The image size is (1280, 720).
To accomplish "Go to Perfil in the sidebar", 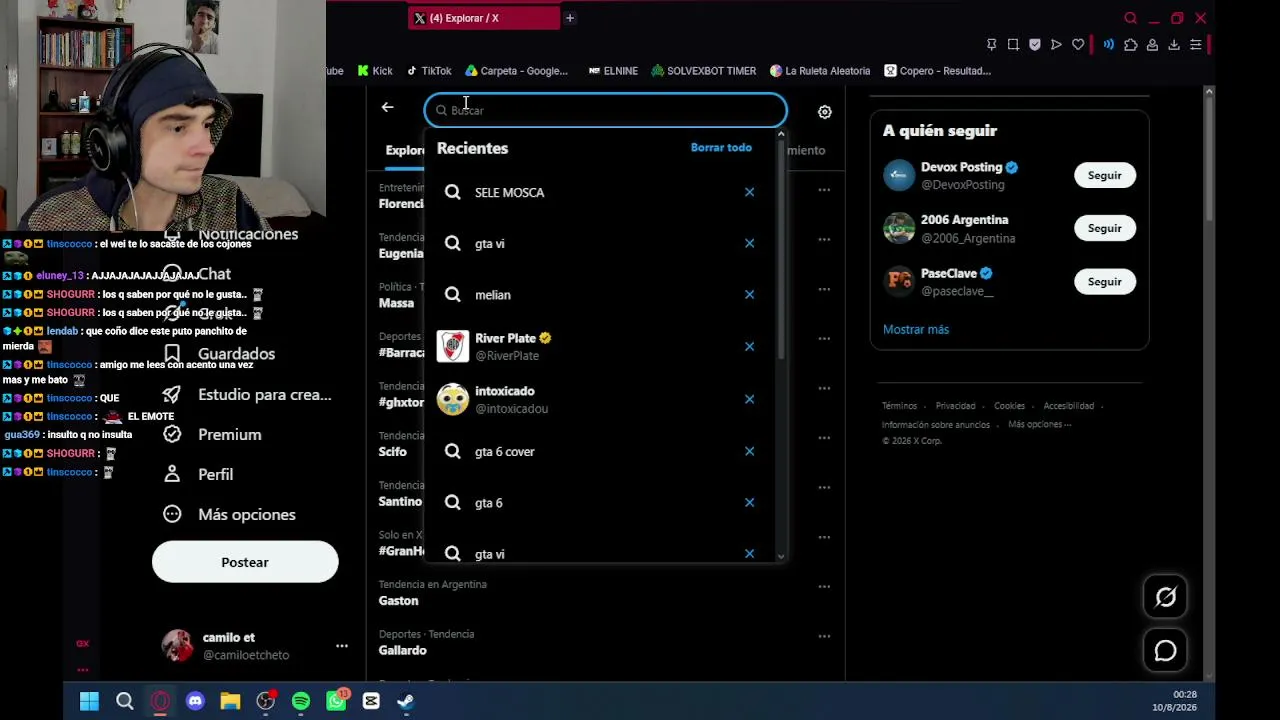I will point(199,474).
